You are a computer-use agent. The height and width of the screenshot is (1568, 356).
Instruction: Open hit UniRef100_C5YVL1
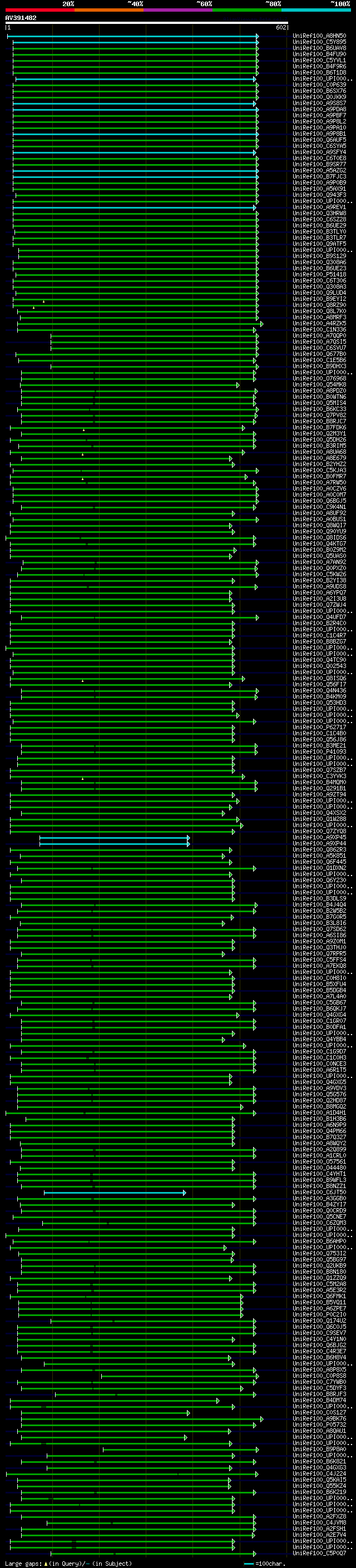(x=319, y=61)
